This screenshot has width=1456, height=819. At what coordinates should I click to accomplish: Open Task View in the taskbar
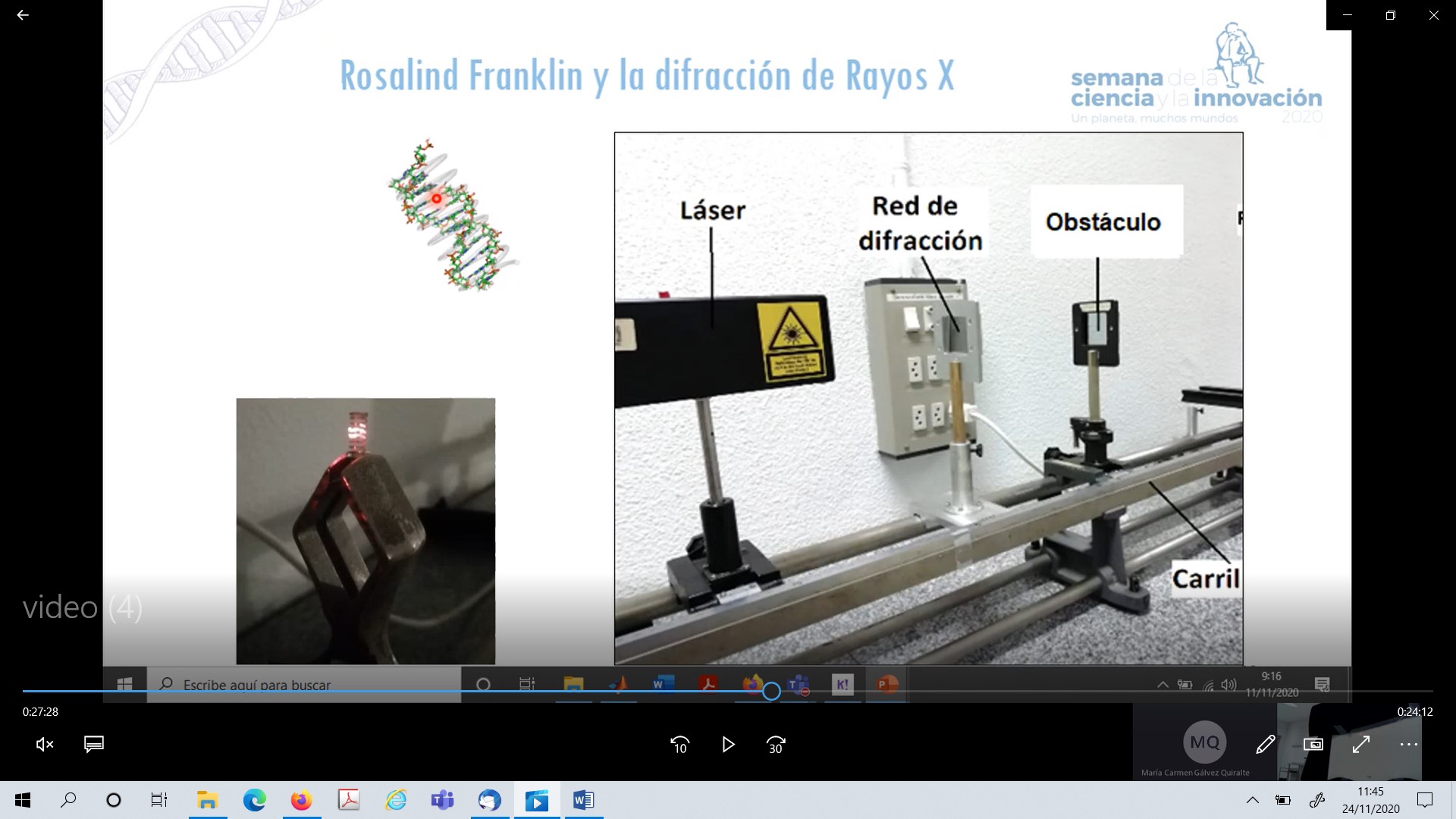point(159,800)
